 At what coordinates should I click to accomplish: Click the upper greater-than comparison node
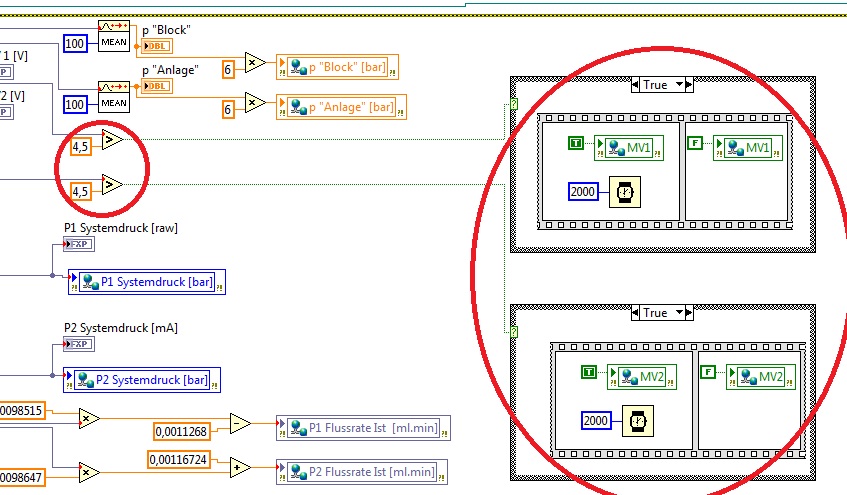pyautogui.click(x=112, y=140)
